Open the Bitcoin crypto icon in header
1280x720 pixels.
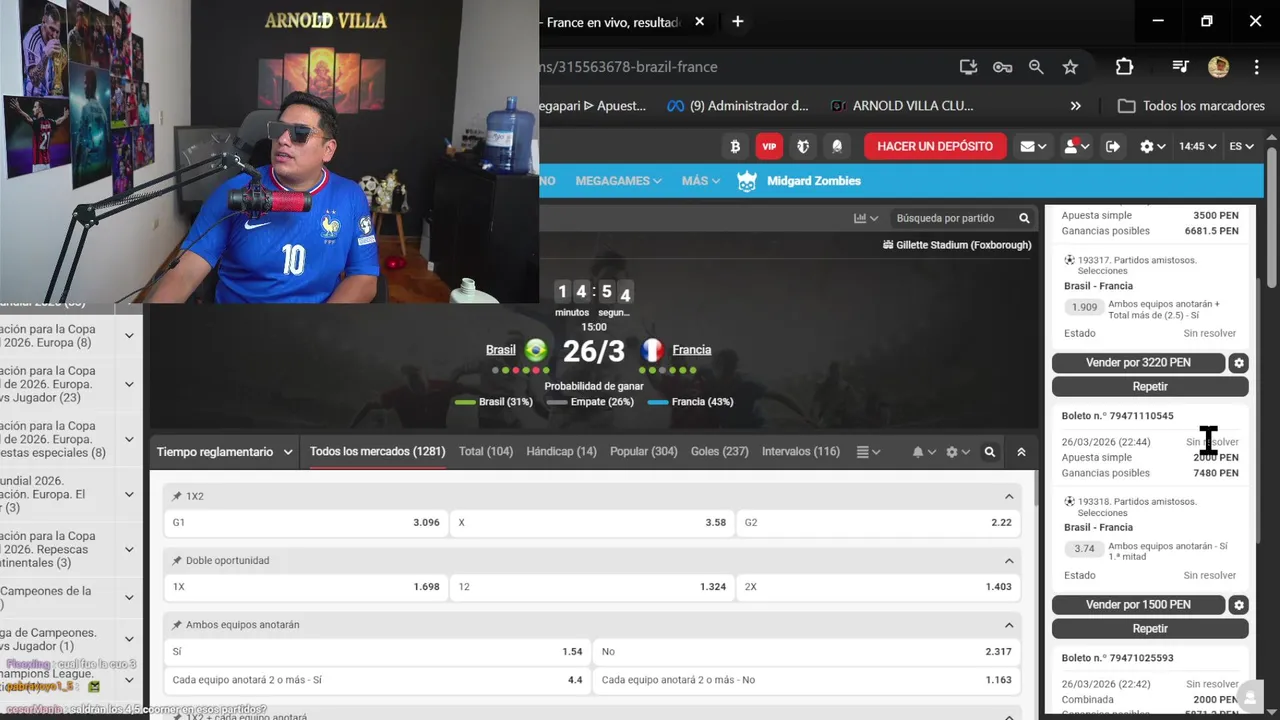(735, 146)
